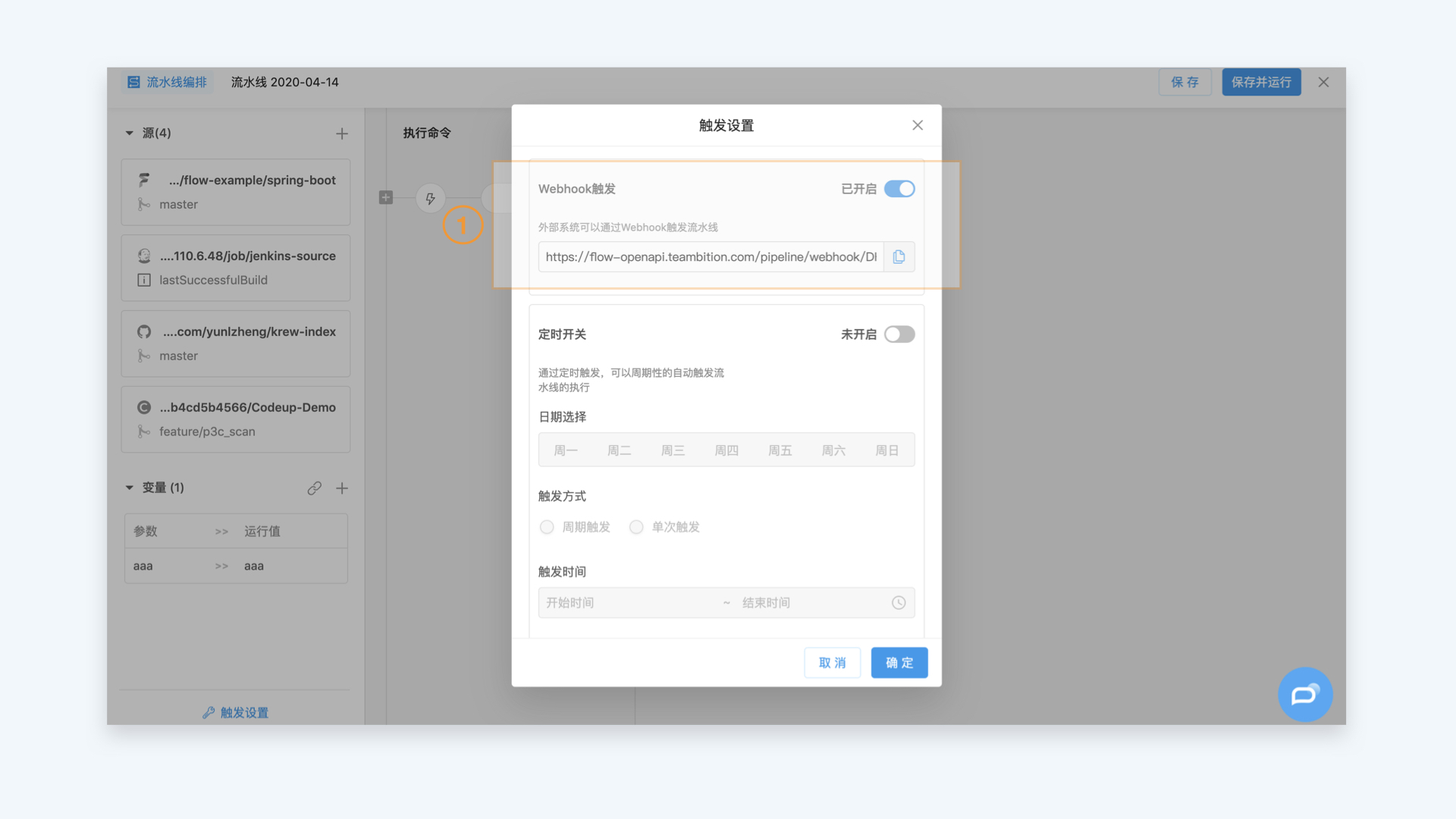
Task: Click 取消 to dismiss the dialog
Action: coord(832,663)
